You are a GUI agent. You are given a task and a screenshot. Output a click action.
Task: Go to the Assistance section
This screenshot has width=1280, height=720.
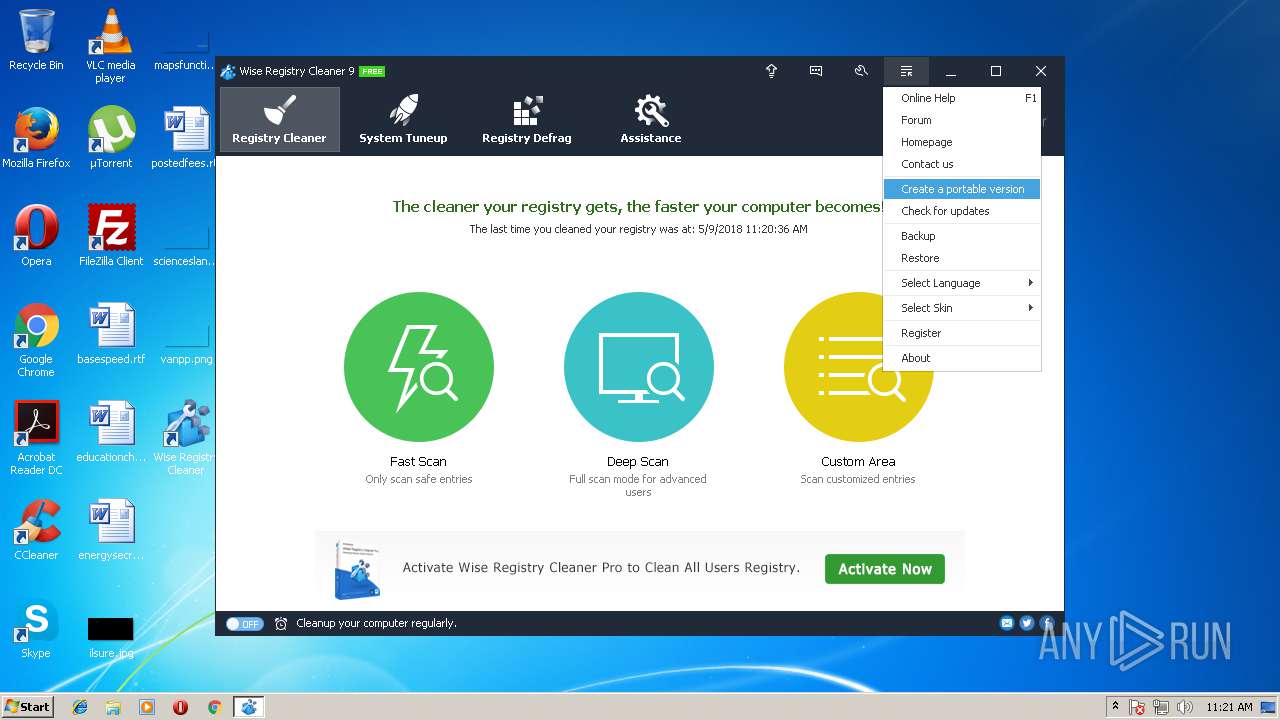tap(651, 119)
